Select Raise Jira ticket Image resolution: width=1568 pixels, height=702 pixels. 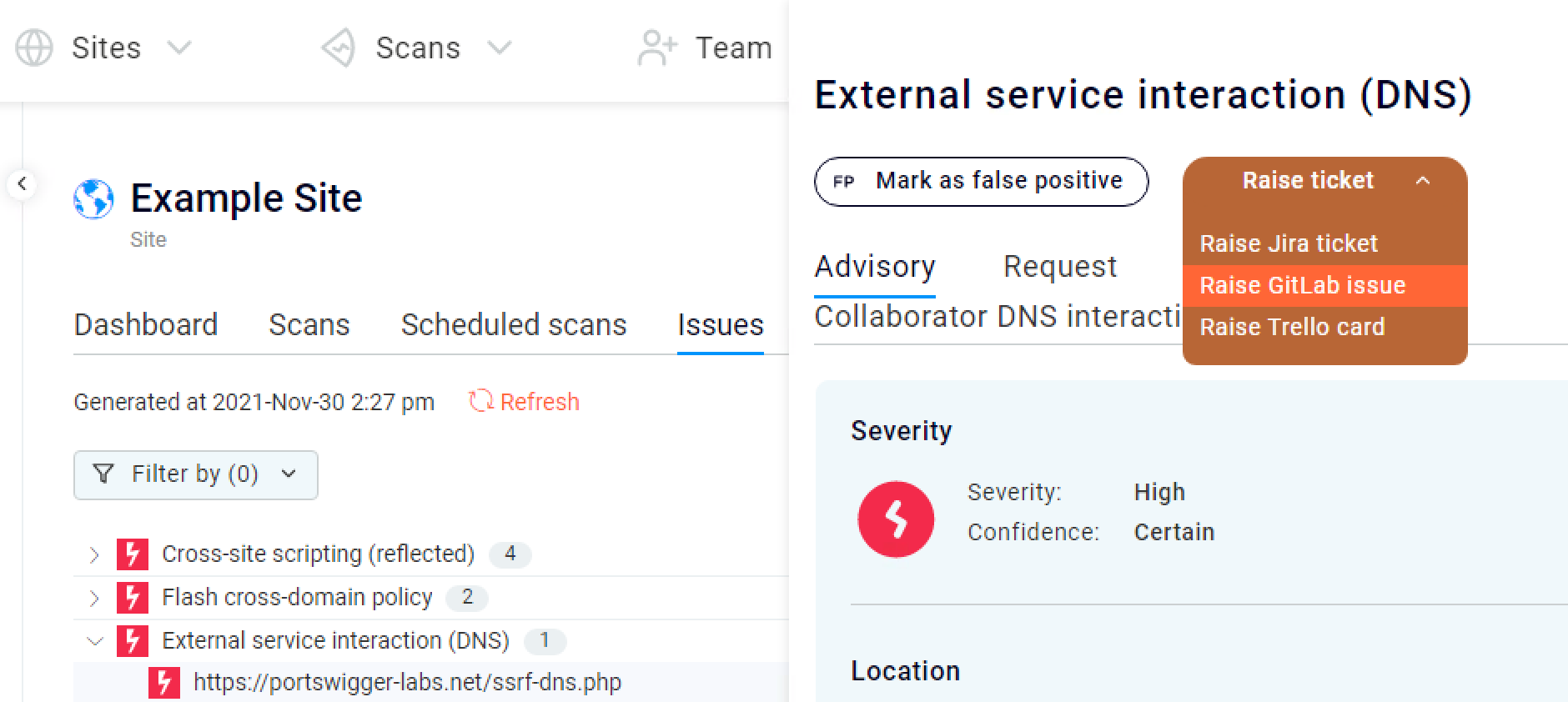point(1324,243)
